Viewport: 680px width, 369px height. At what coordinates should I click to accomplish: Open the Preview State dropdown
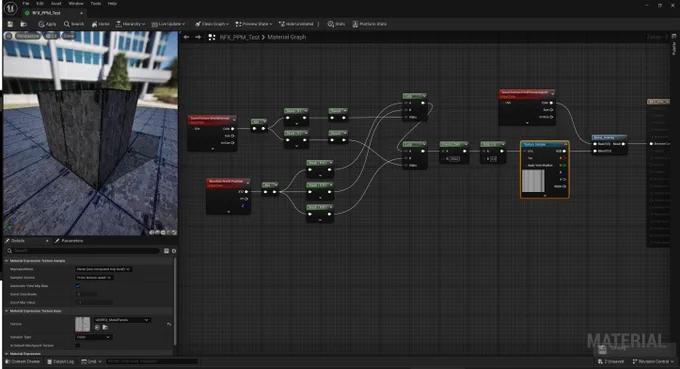pyautogui.click(x=254, y=24)
